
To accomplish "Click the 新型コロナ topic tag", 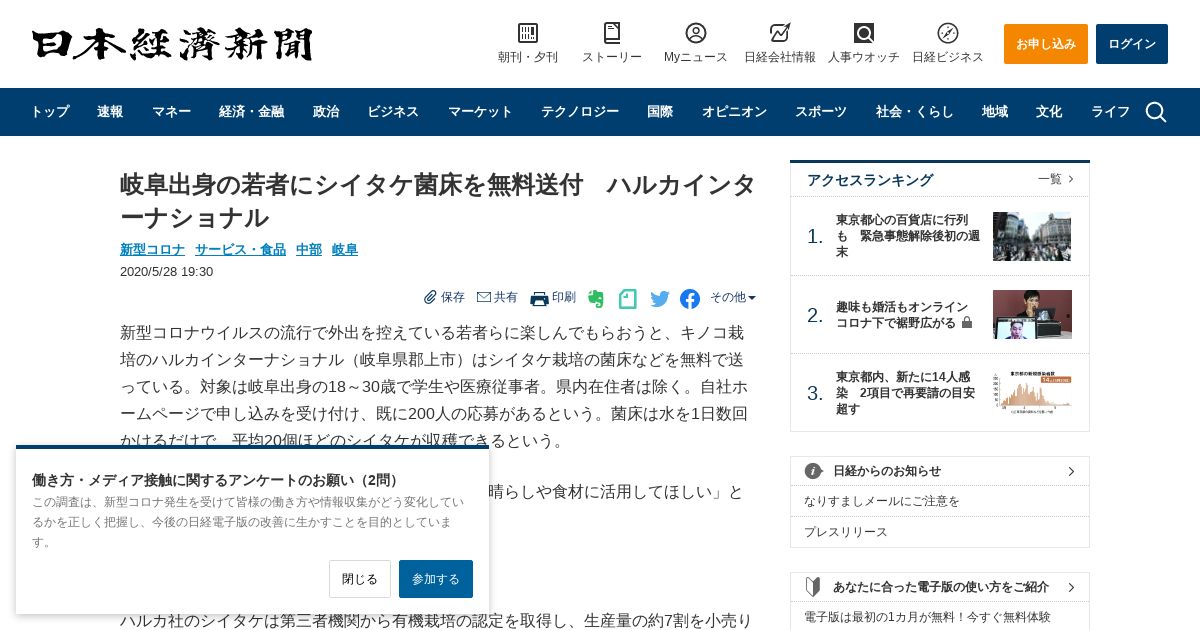I will 152,249.
